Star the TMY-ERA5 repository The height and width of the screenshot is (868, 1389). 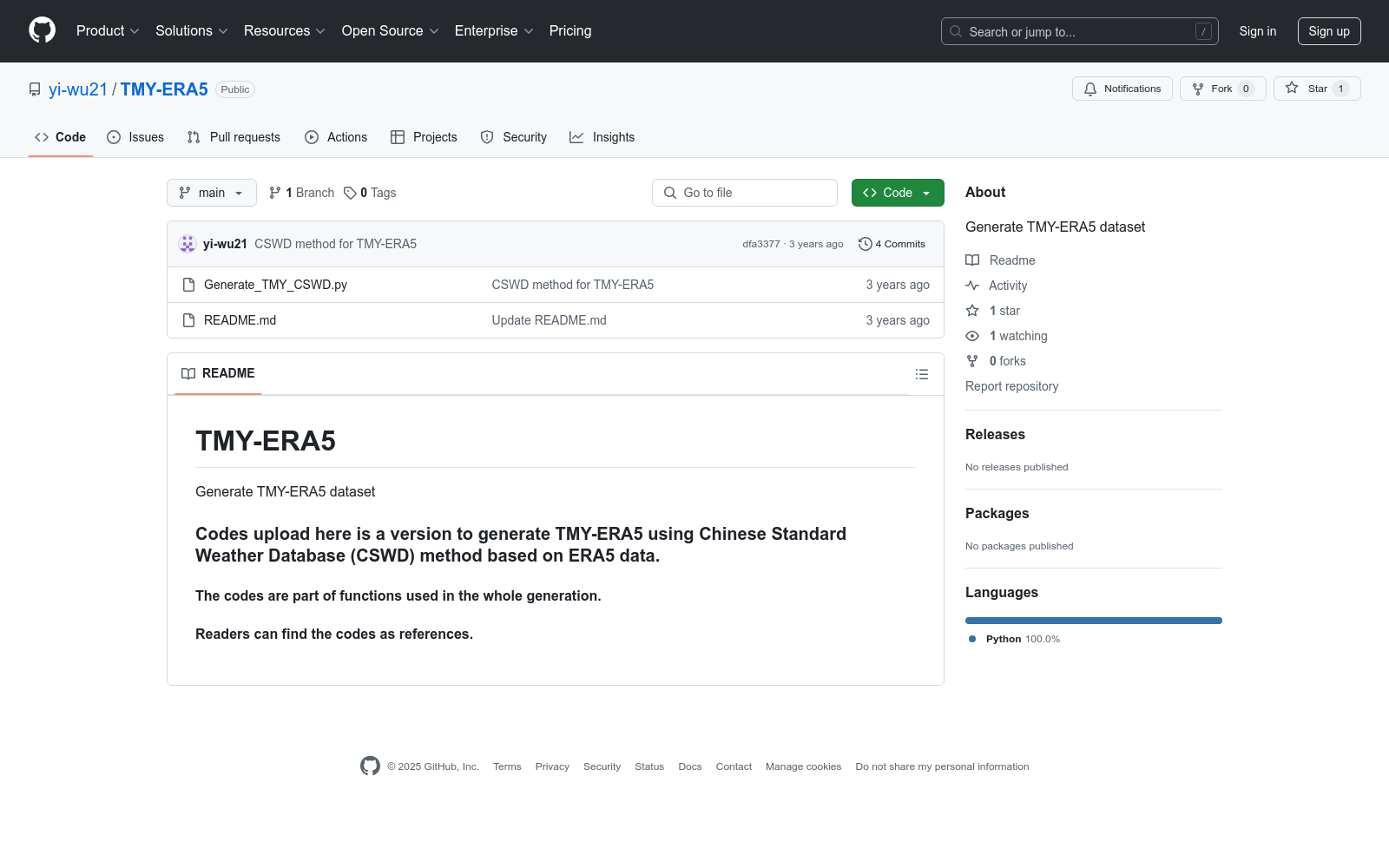1316,89
